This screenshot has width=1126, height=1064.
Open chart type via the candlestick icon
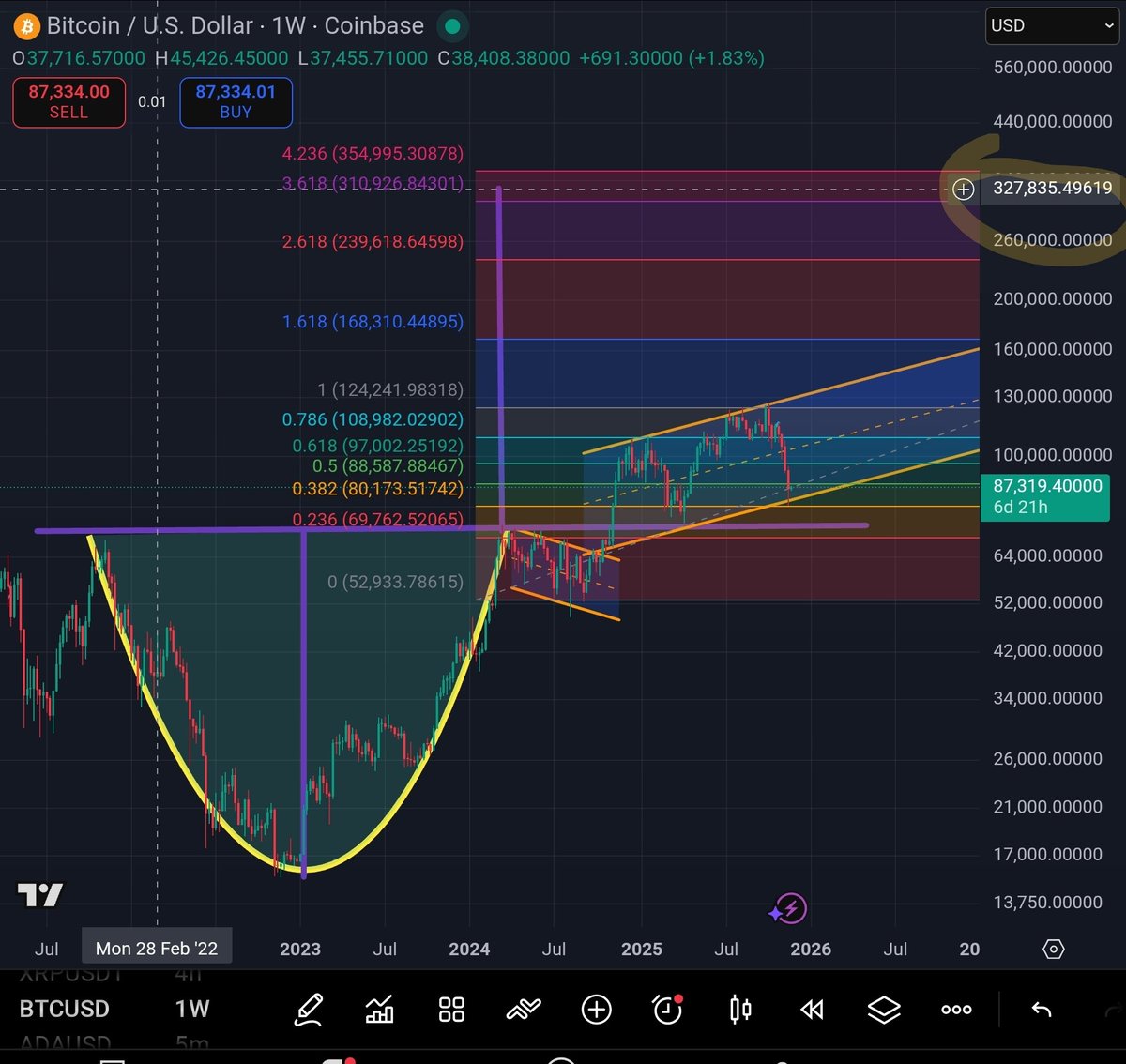coord(738,1010)
